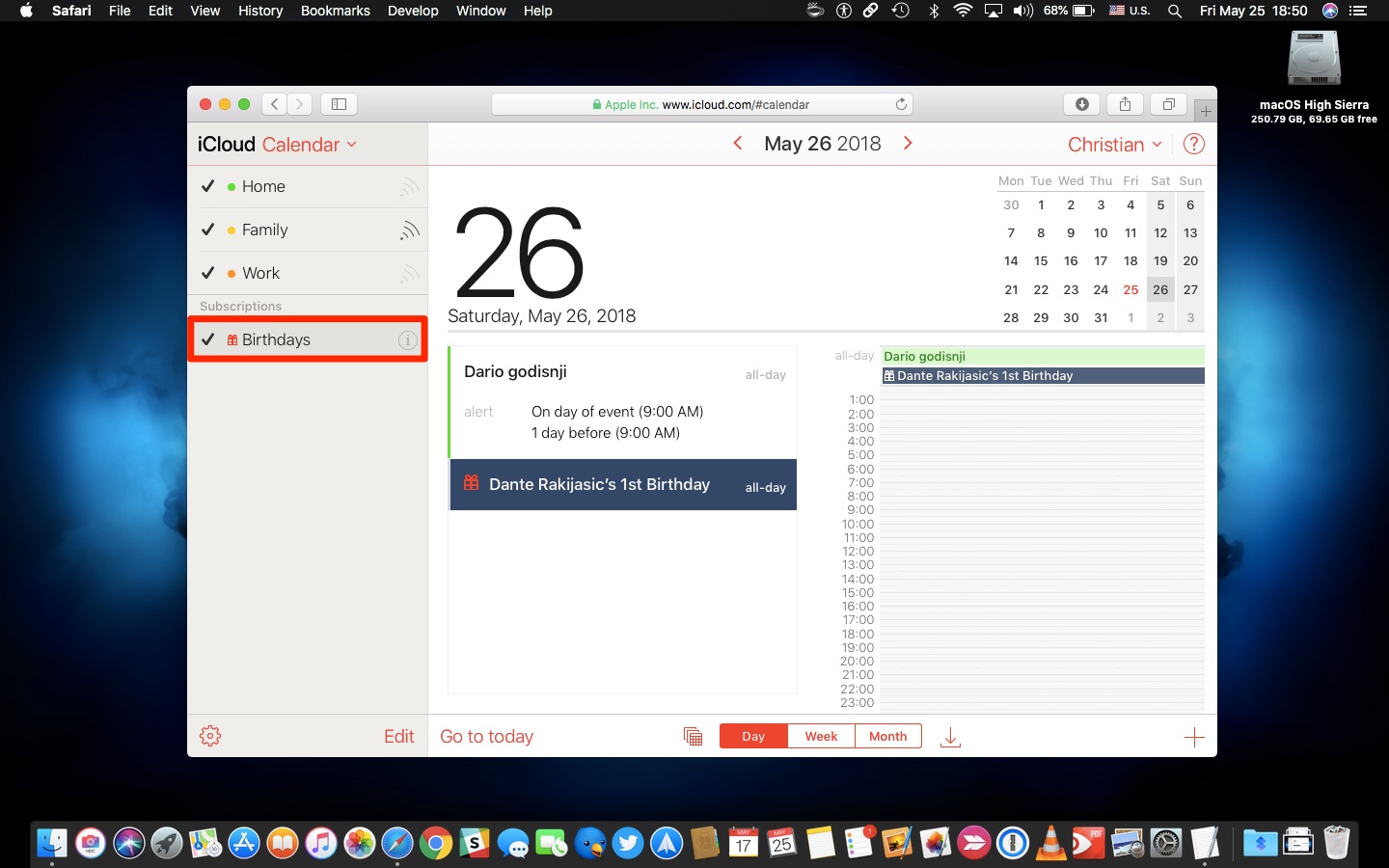This screenshot has width=1389, height=868.
Task: Open U.S. input source menu
Action: tap(1130, 11)
